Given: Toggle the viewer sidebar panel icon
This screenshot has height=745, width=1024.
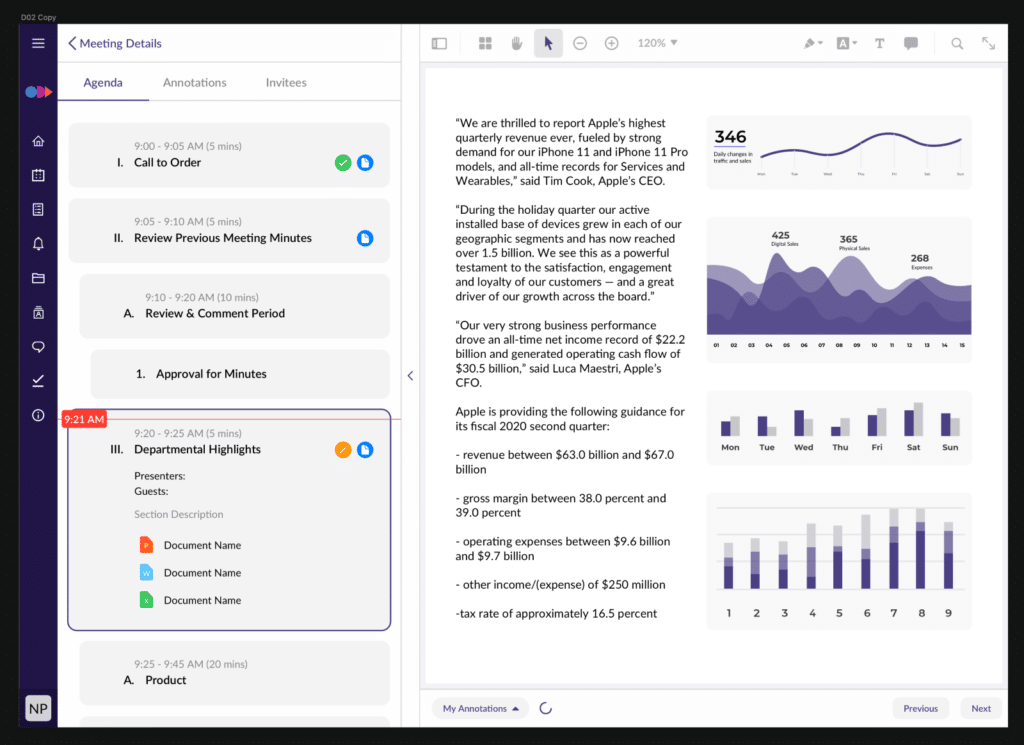Looking at the screenshot, I should point(439,43).
